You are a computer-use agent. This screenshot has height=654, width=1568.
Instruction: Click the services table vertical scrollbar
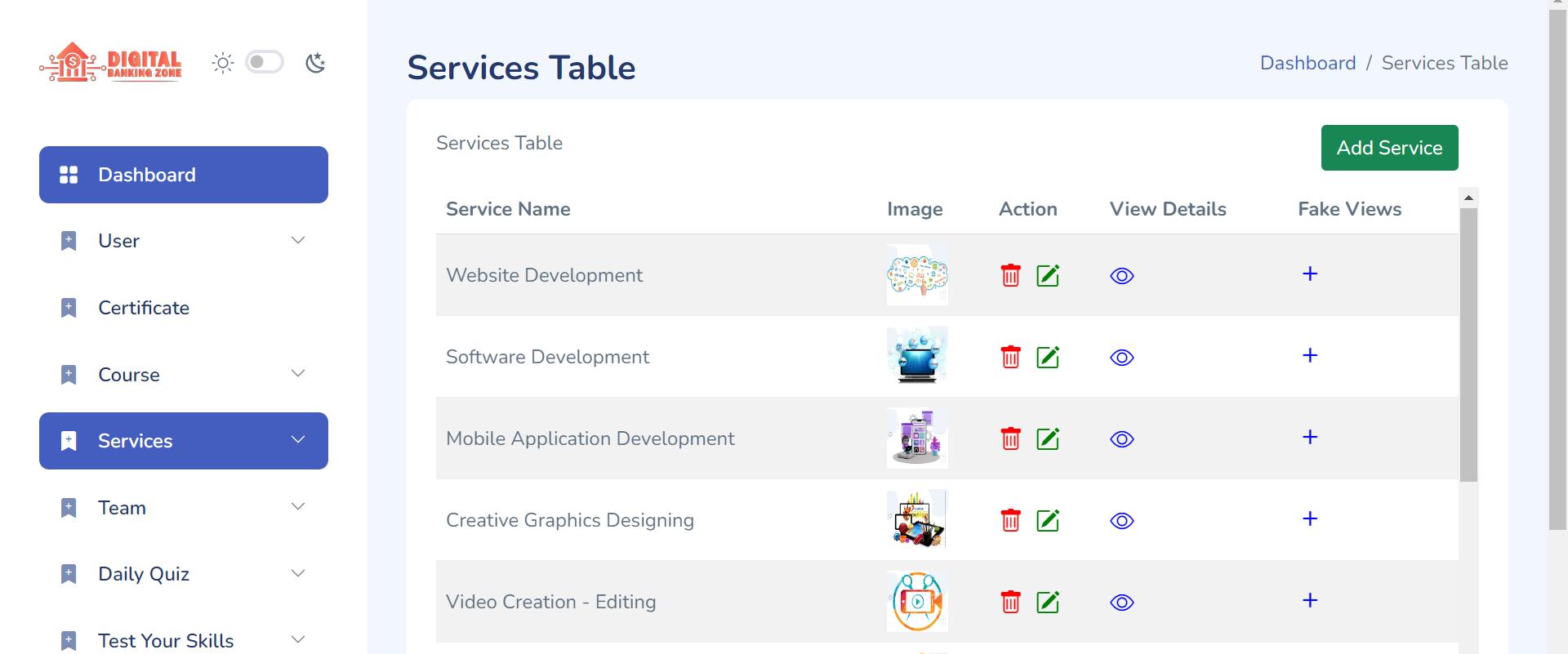(1468, 343)
